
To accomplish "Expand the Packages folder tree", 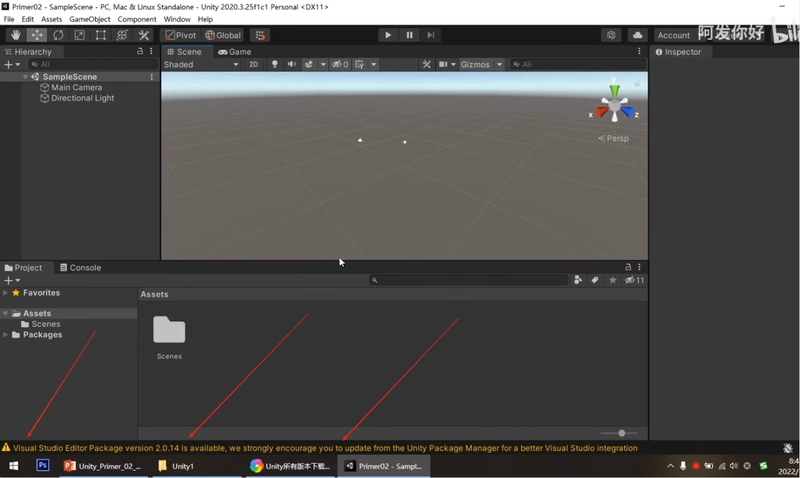I will click(x=5, y=335).
